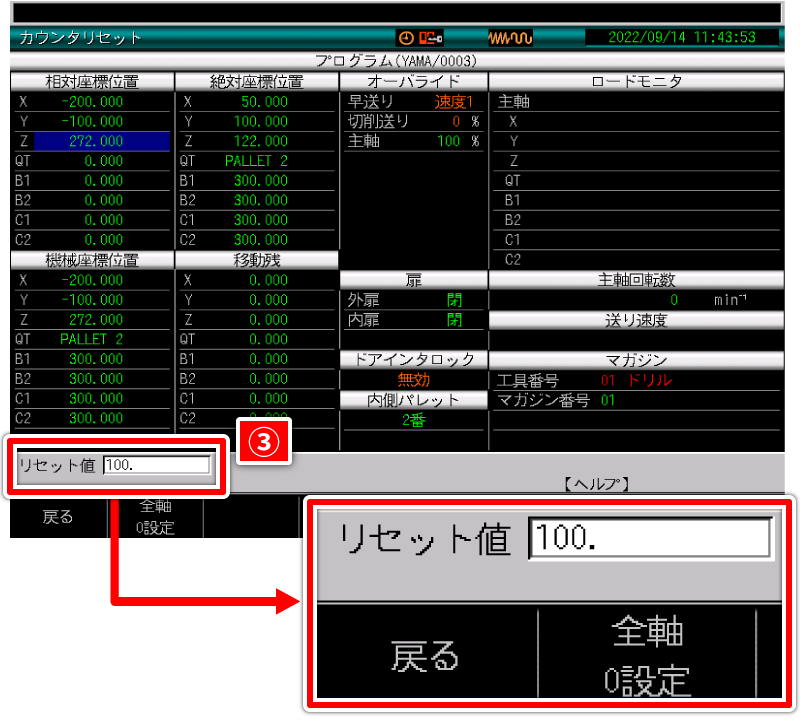Click the ドアインタロック 無効 status
The image size is (800, 720).
coord(414,380)
